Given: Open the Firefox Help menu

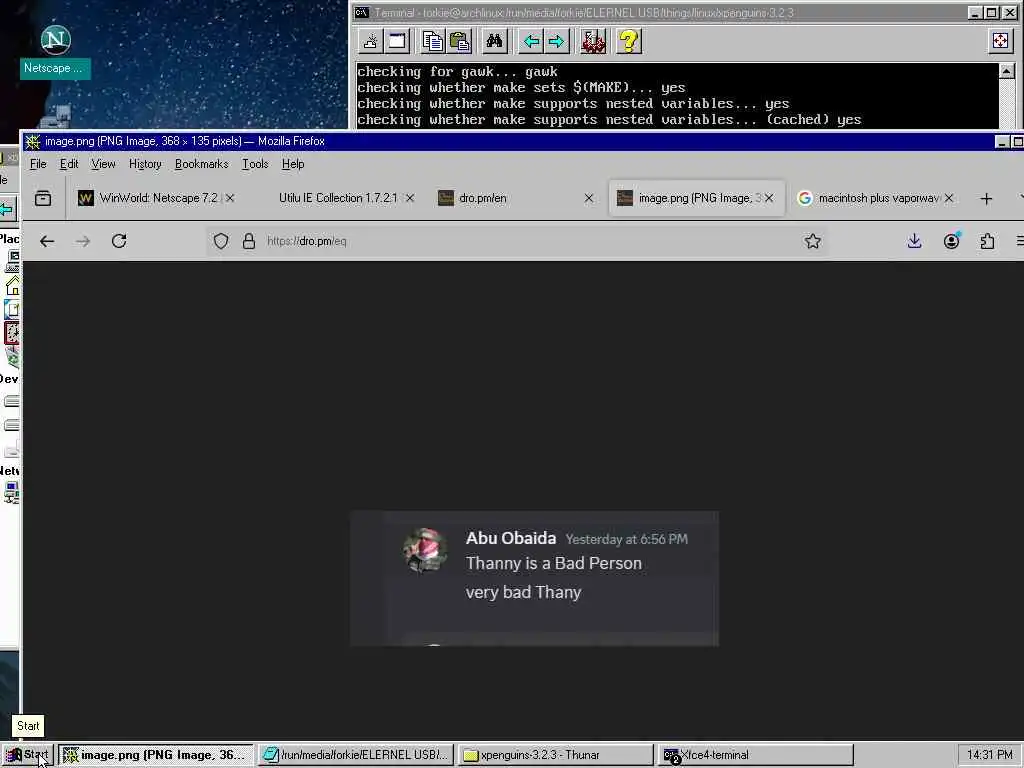Looking at the screenshot, I should [x=293, y=164].
